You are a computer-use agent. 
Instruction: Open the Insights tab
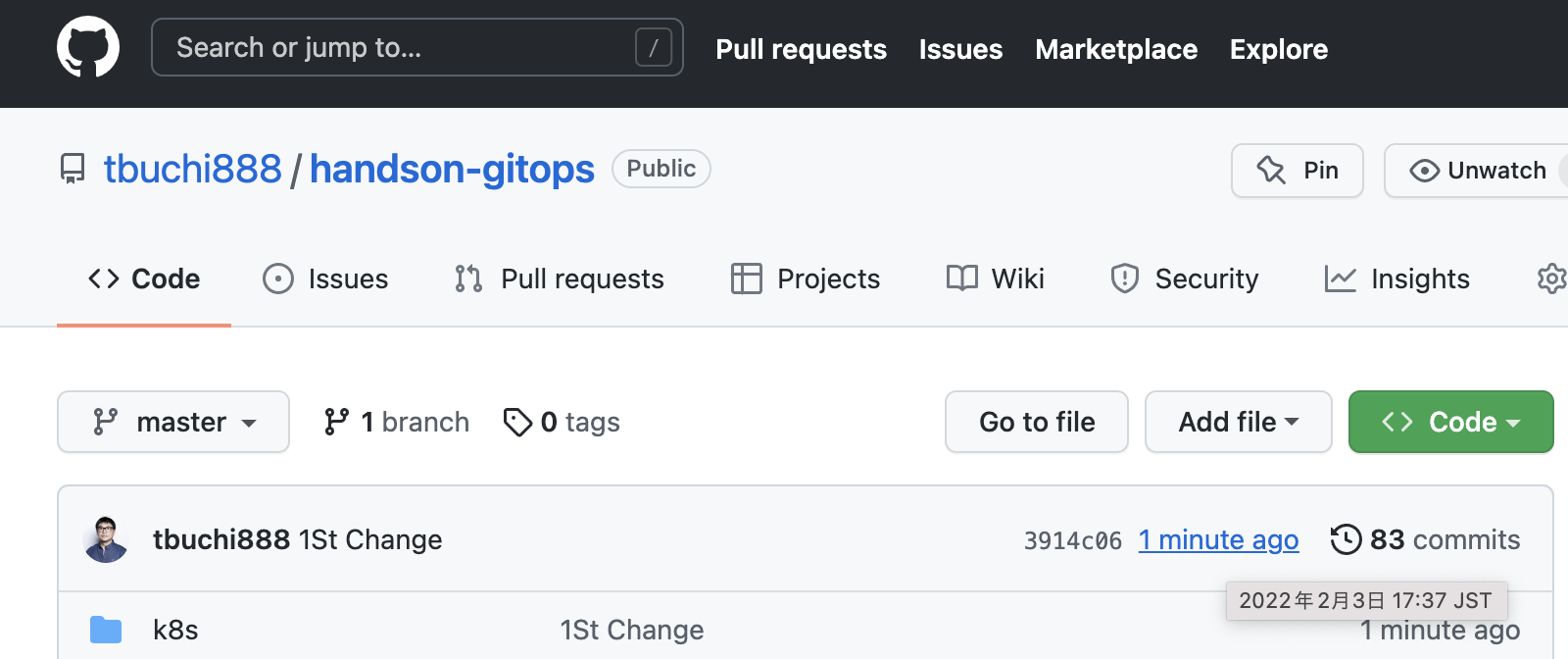(1396, 279)
